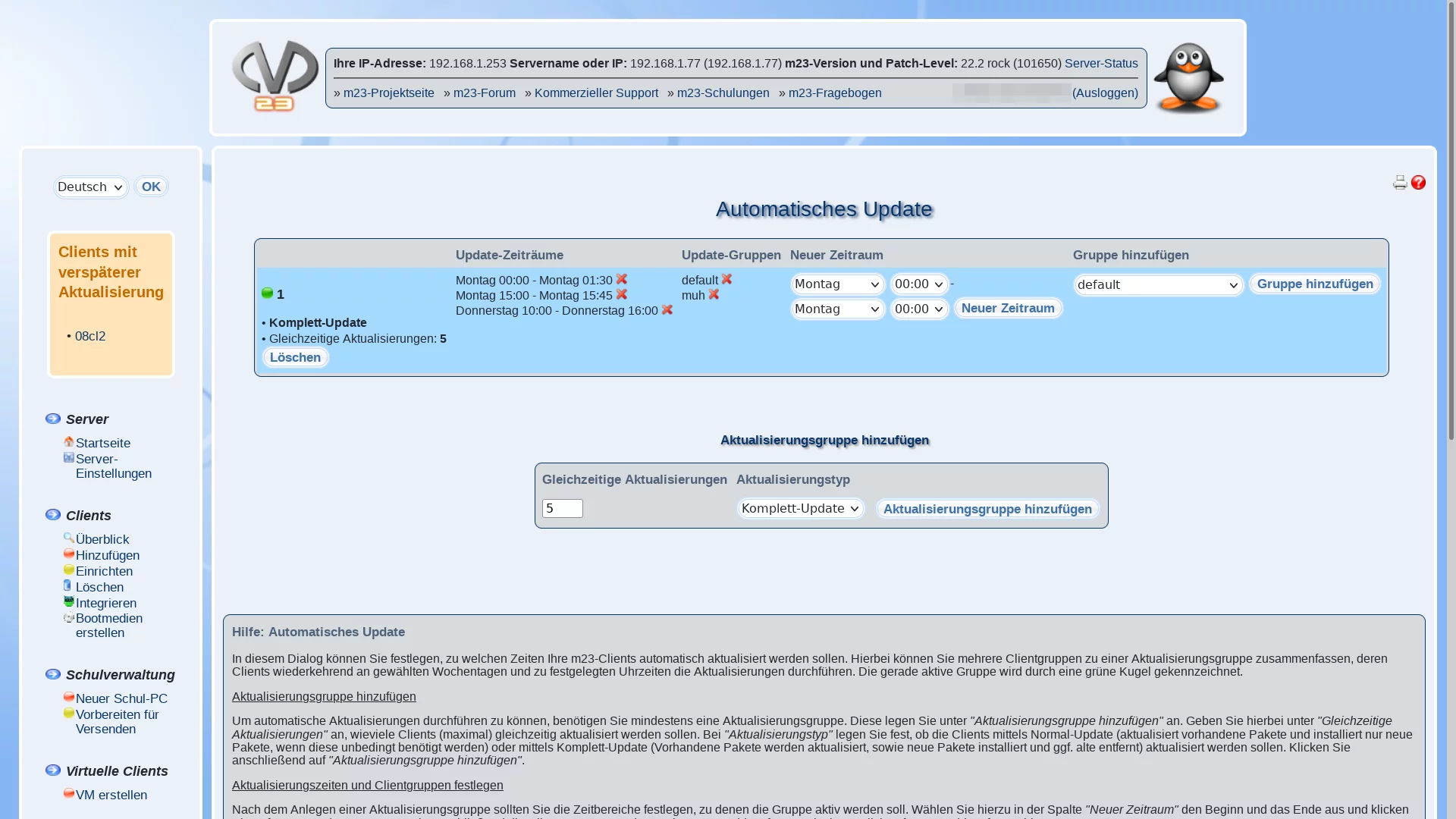Click the Einrichten yellow icon
Screen dimensions: 1456x819
point(69,570)
